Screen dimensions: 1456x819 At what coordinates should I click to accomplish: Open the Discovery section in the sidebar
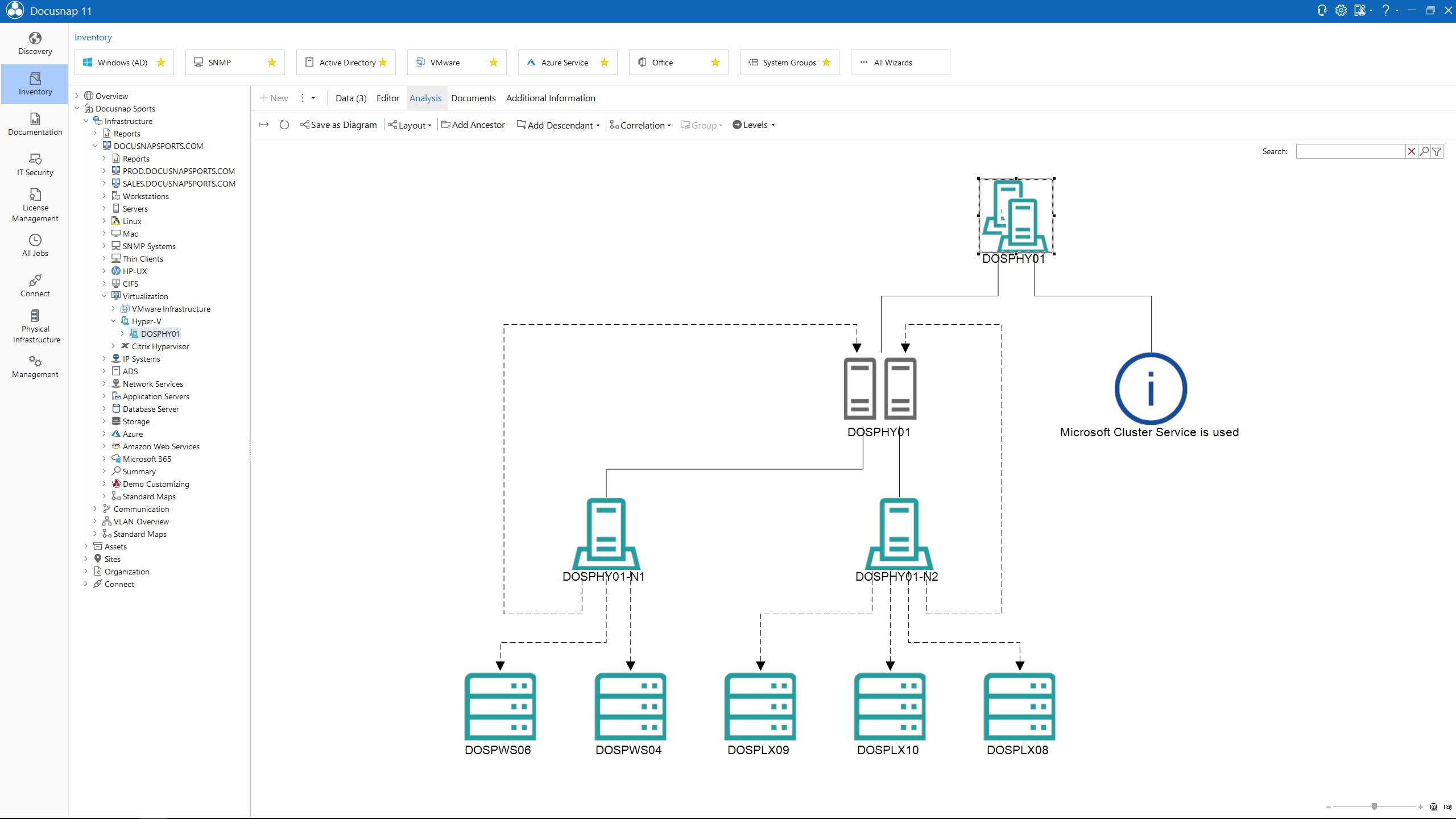[x=35, y=44]
